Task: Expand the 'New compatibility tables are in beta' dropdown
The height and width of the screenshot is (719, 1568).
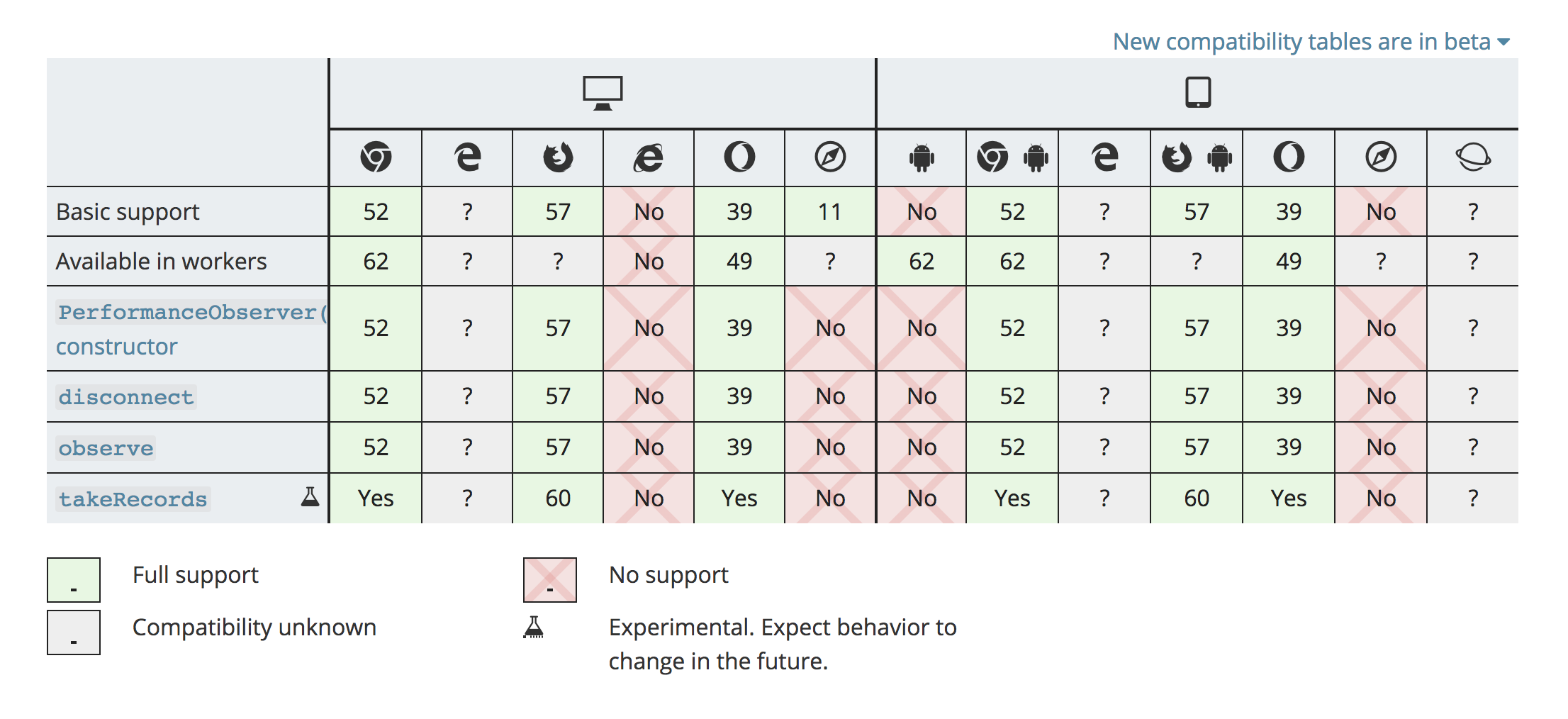Action: point(1311,42)
